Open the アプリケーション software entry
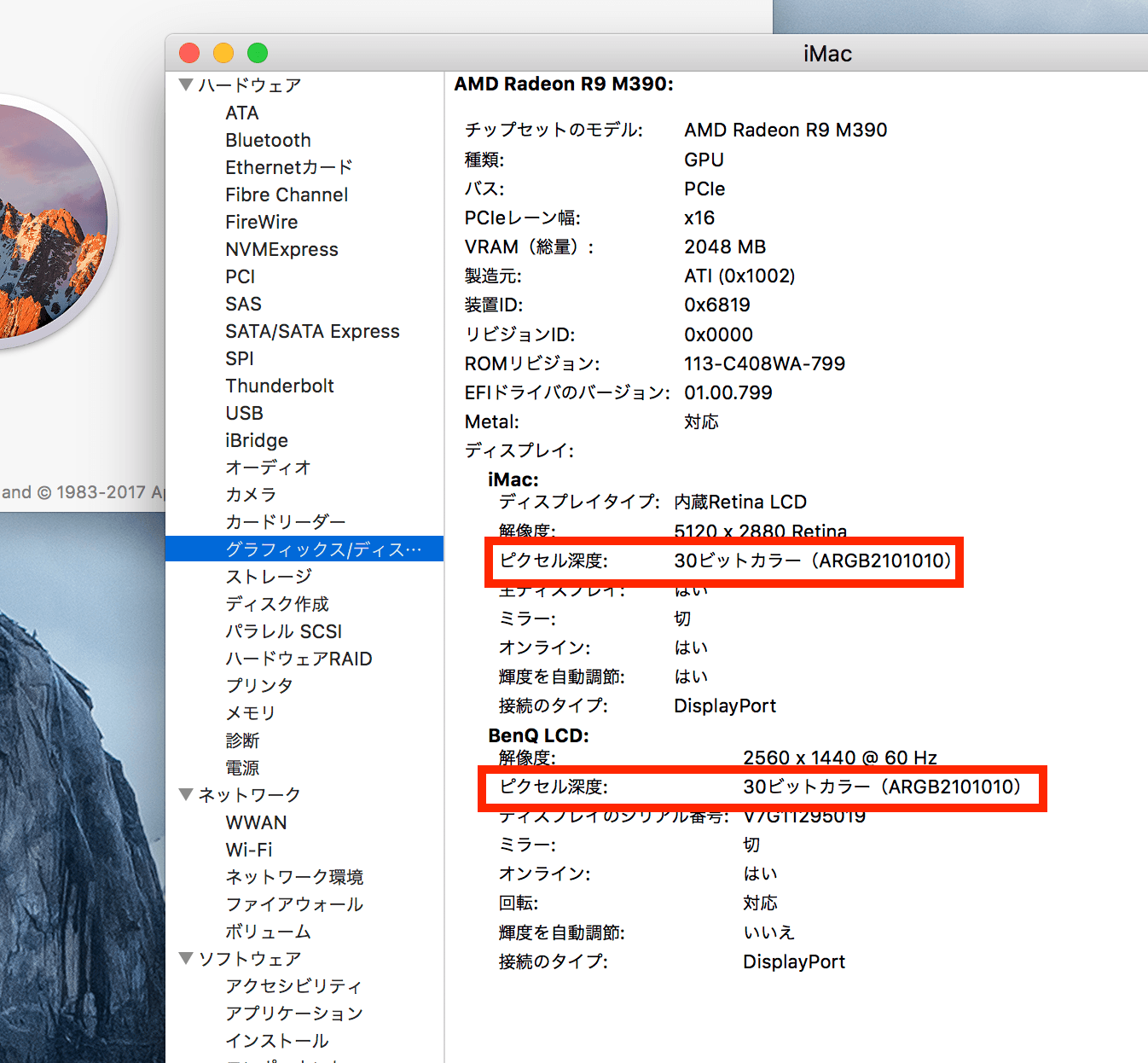Image resolution: width=1148 pixels, height=1063 pixels. (x=294, y=1014)
